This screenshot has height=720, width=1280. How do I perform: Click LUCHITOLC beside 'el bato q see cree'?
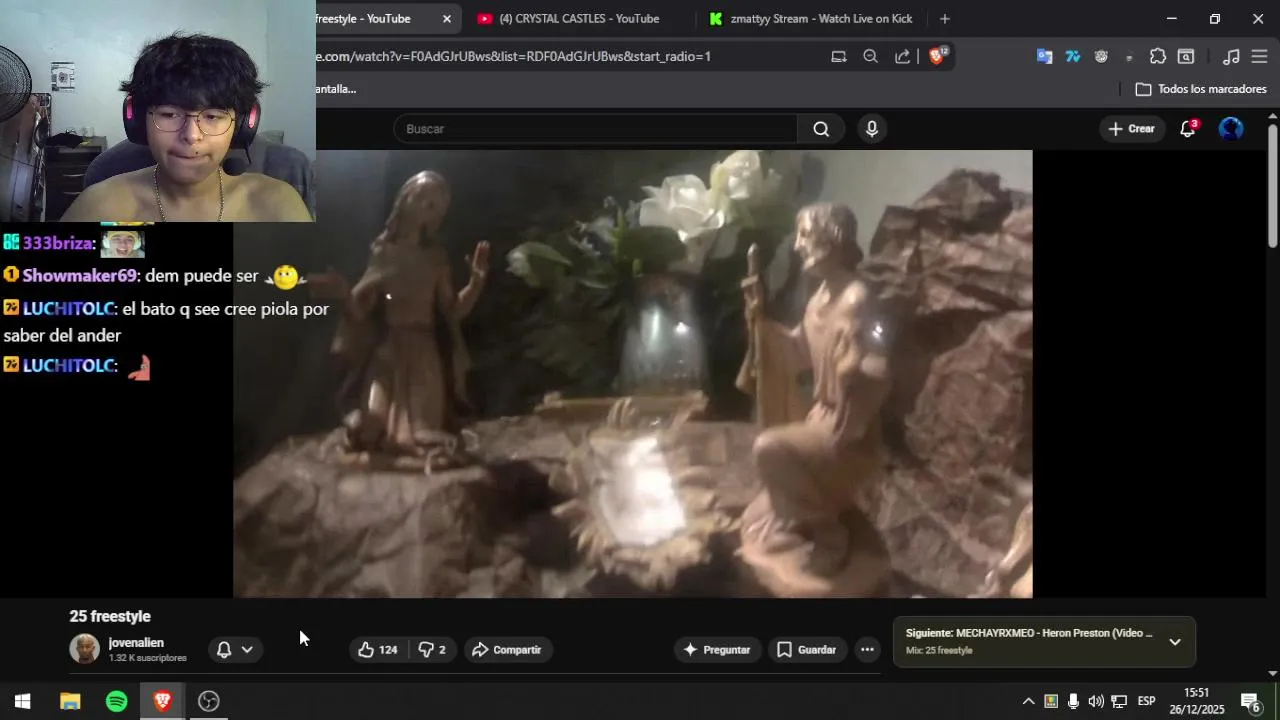[x=69, y=309]
